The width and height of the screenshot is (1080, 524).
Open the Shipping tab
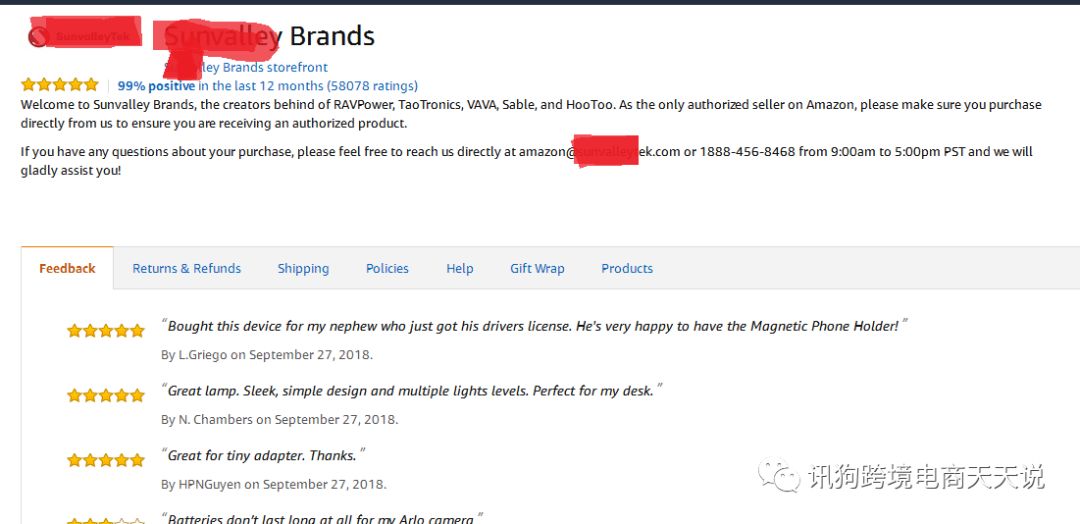point(303,268)
